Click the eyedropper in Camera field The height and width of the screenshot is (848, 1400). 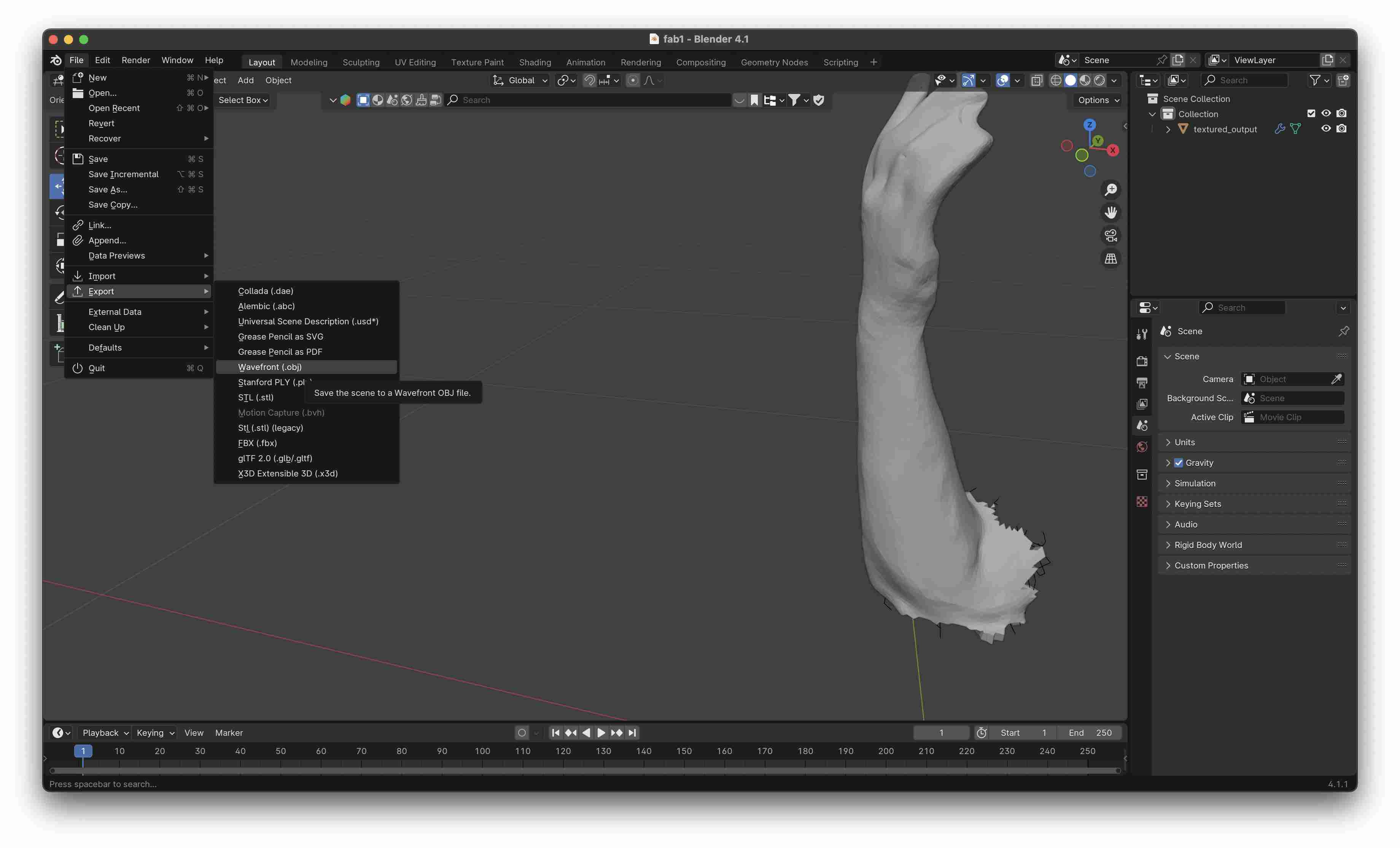click(1336, 379)
